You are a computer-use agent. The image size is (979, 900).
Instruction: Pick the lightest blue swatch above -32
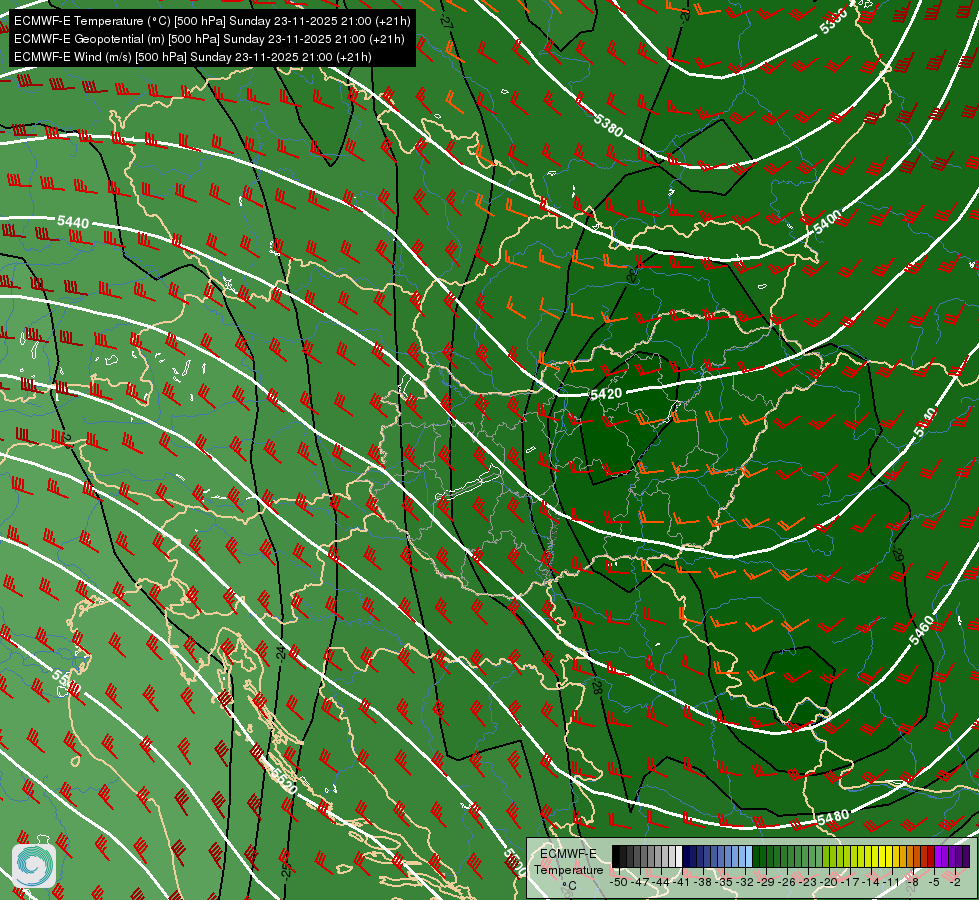coord(749,856)
